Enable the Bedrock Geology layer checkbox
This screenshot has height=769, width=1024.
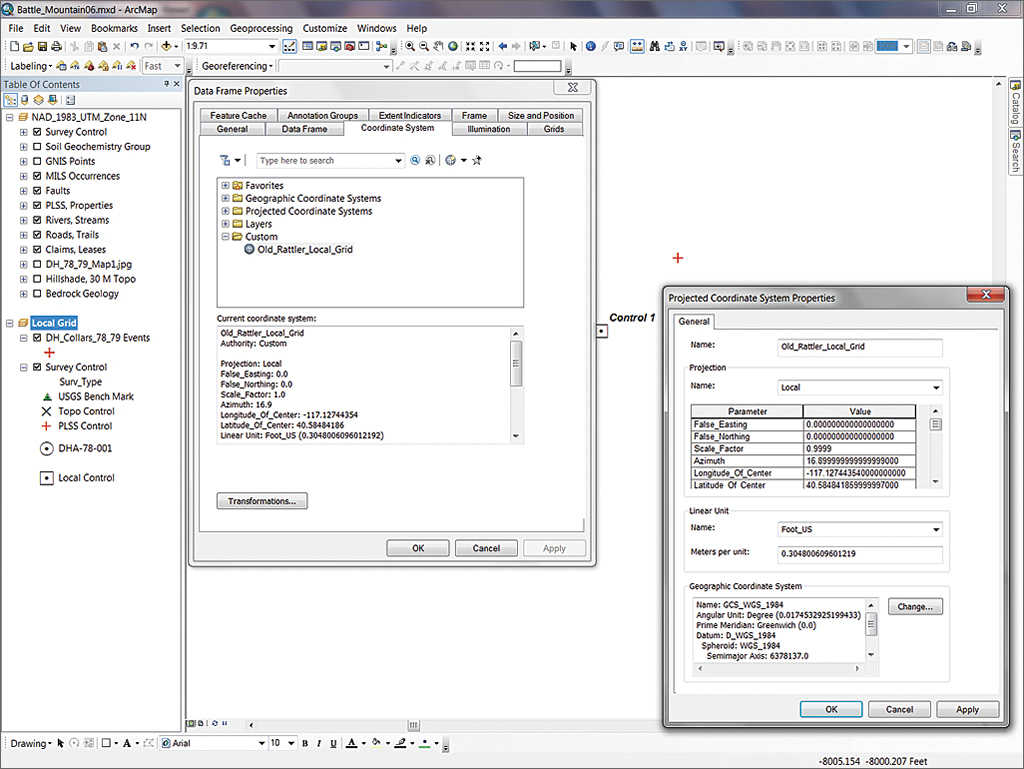pos(38,294)
